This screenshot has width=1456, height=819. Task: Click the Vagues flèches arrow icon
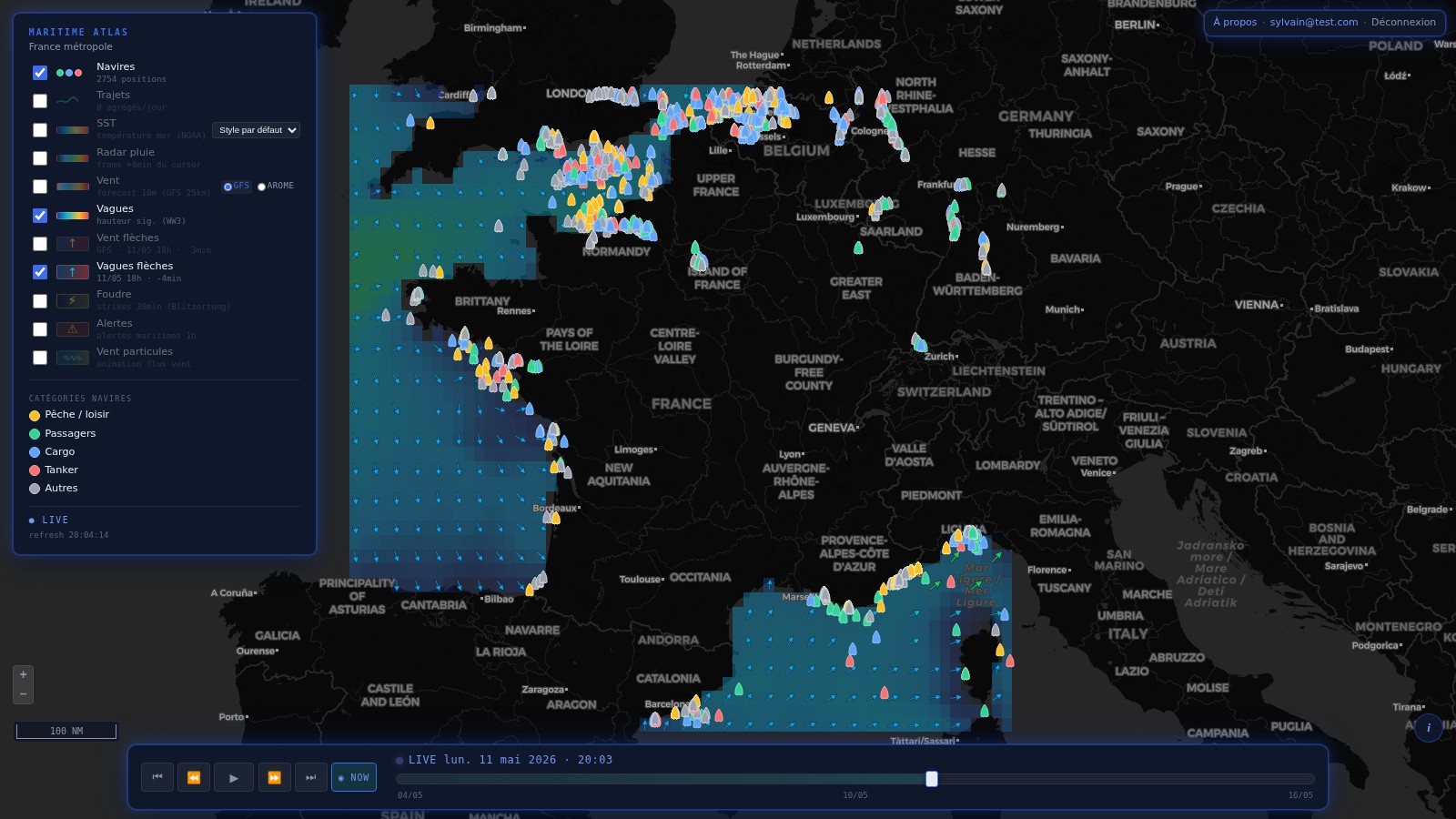(x=73, y=271)
